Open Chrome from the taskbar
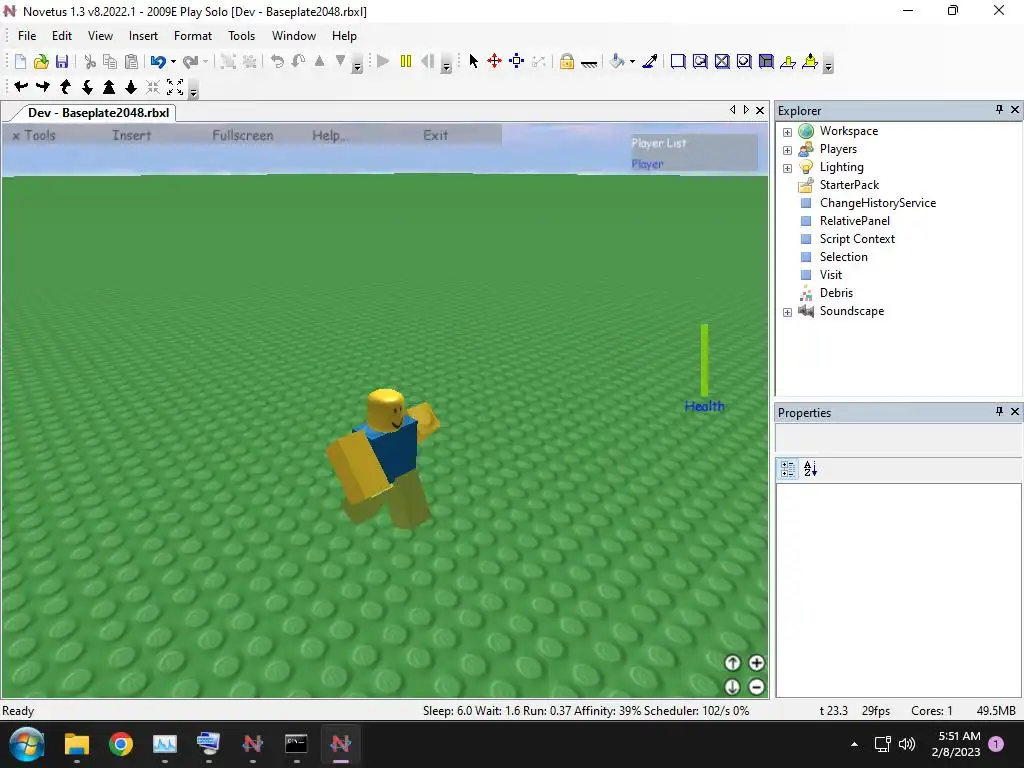This screenshot has width=1024, height=768. click(x=121, y=744)
